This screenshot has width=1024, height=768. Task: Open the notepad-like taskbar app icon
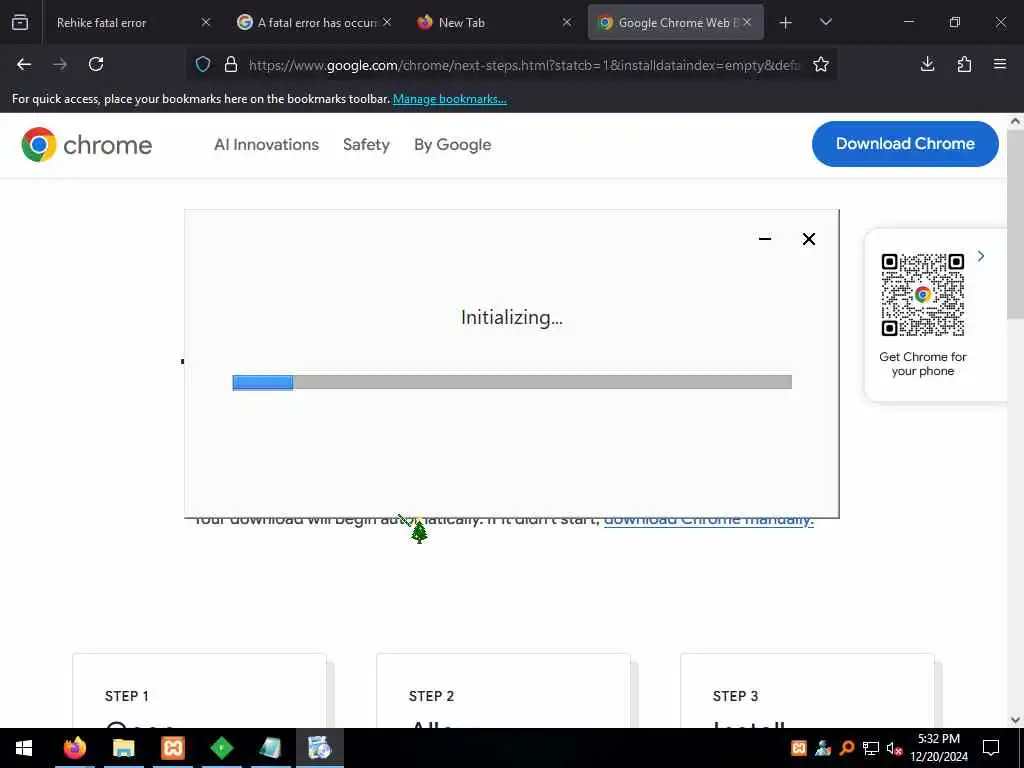270,748
